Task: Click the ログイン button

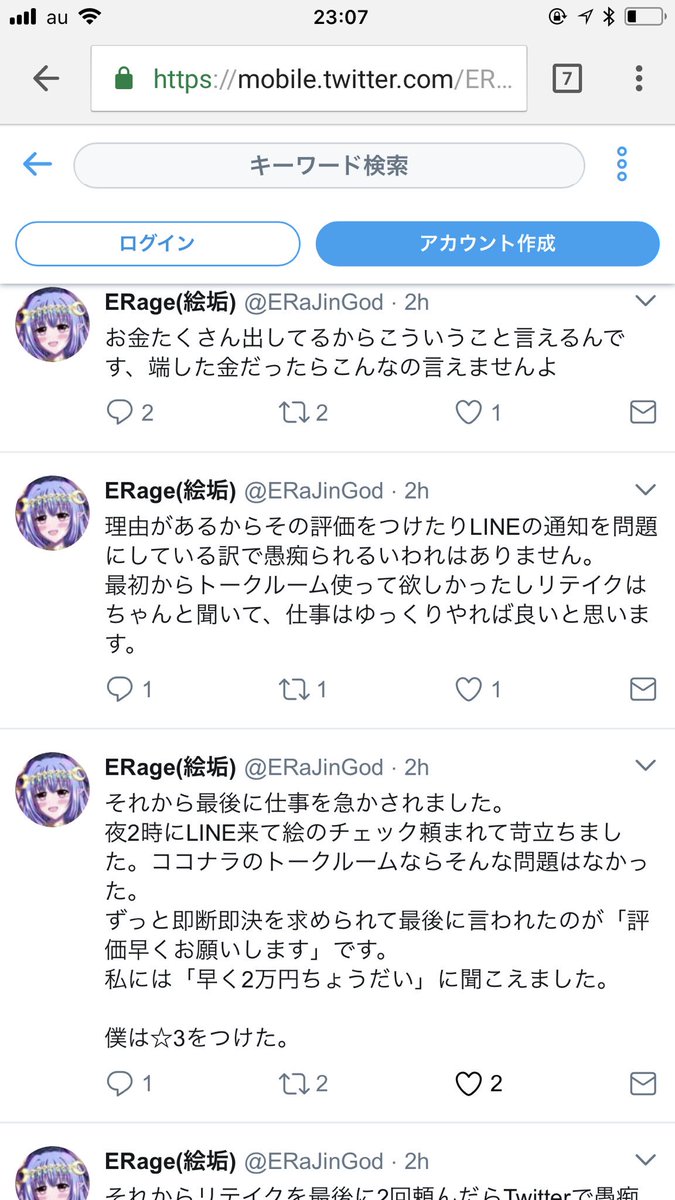Action: pos(158,243)
